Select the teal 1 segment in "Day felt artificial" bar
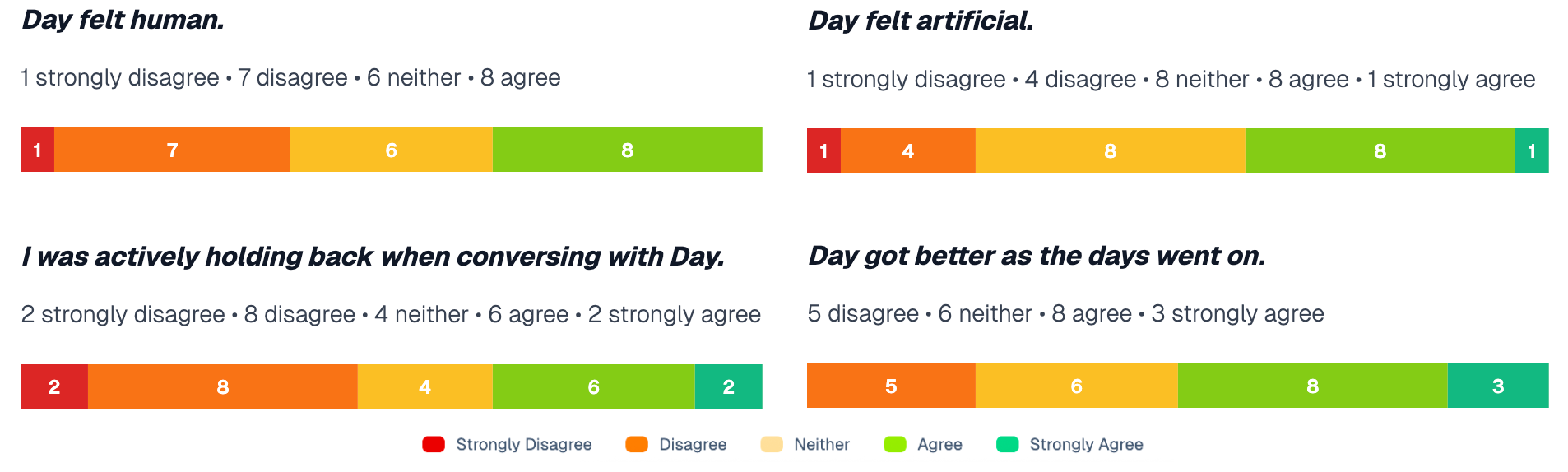Viewport: 1568px width, 472px height. 1531,150
